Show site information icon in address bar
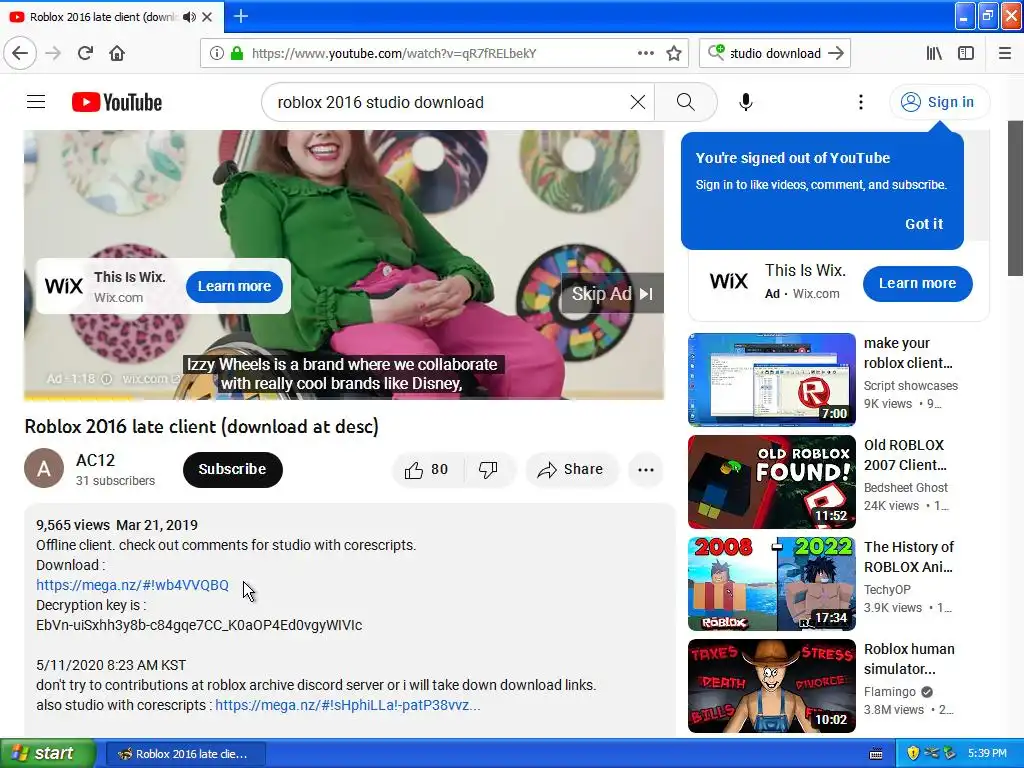Image resolution: width=1024 pixels, height=768 pixels. (x=216, y=53)
